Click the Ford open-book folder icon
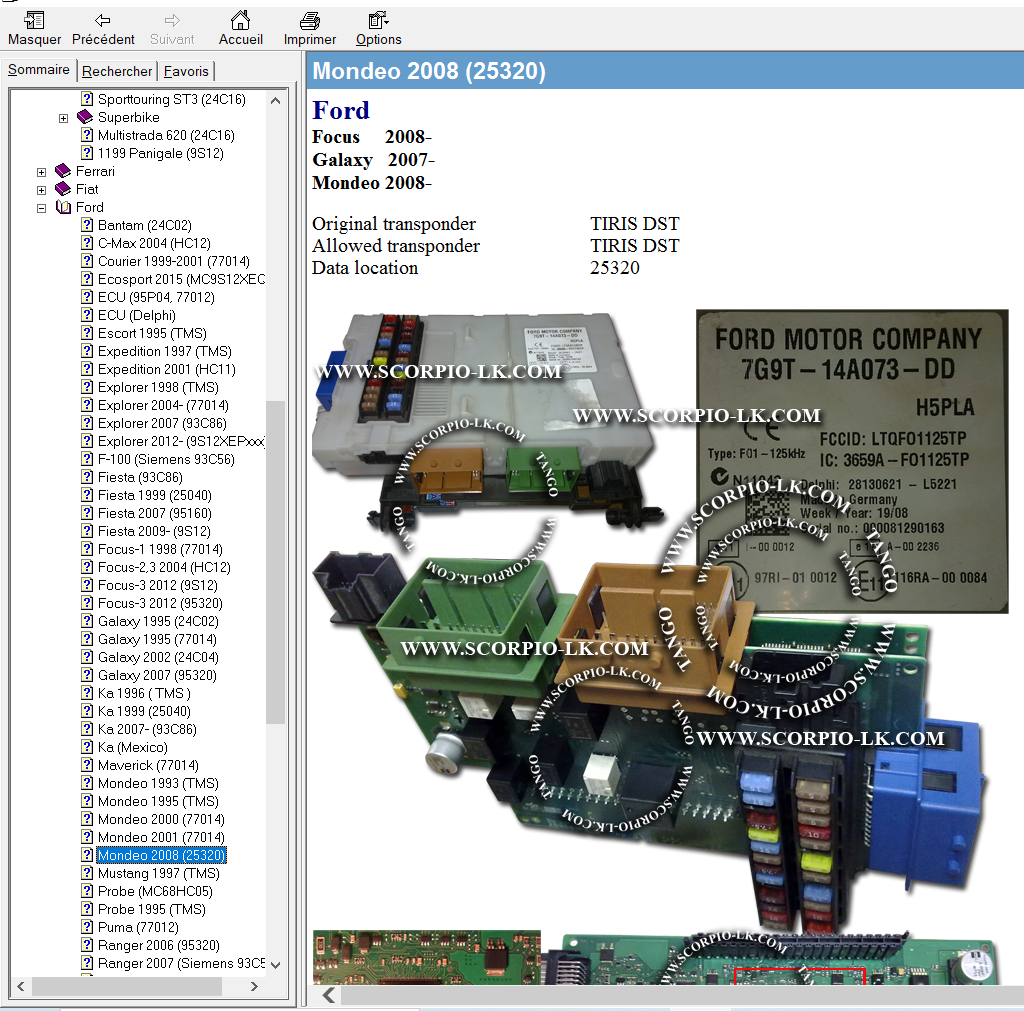Image resolution: width=1024 pixels, height=1011 pixels. (63, 207)
